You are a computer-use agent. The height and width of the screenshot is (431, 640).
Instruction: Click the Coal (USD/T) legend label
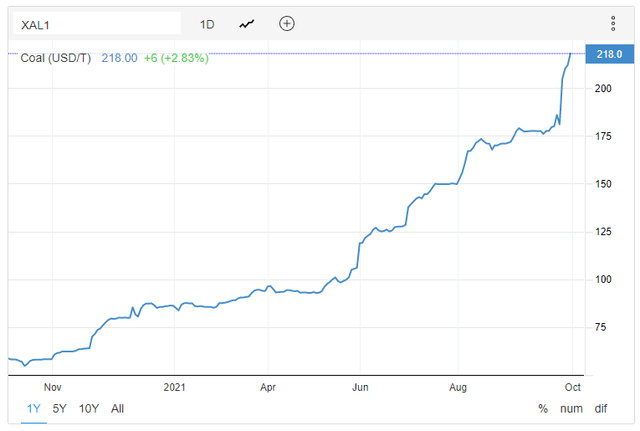pyautogui.click(x=56, y=58)
